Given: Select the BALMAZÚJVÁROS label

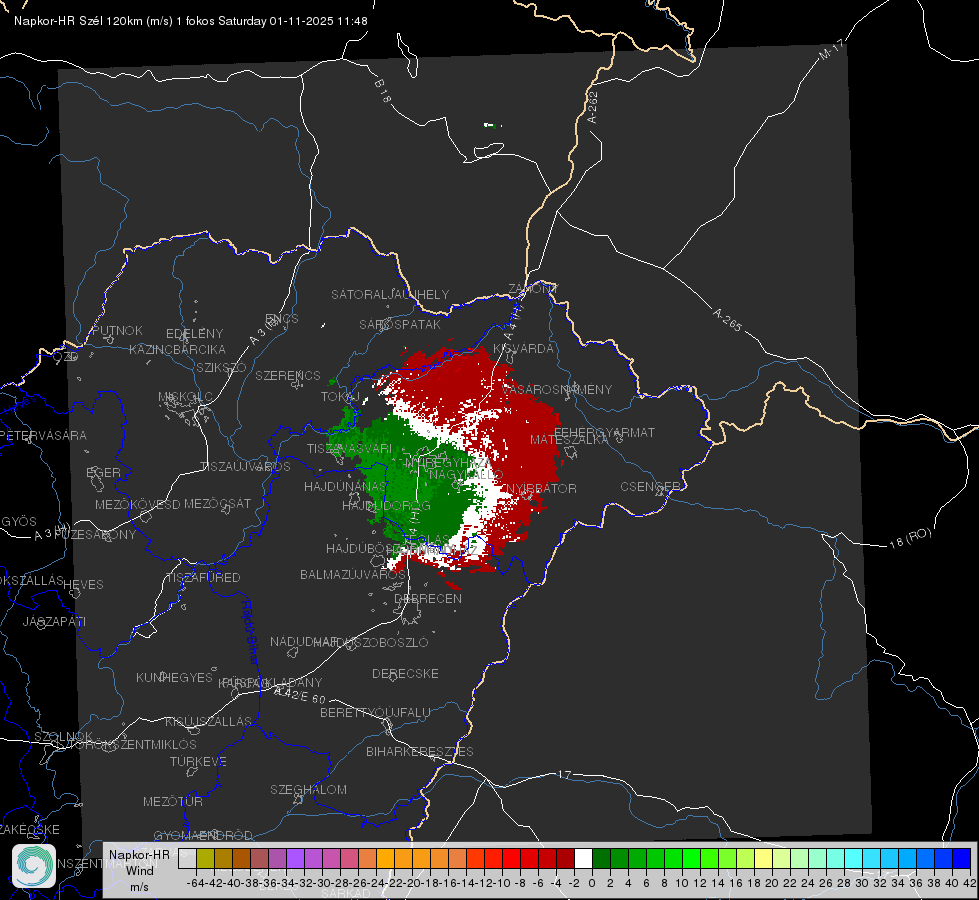Looking at the screenshot, I should (x=353, y=574).
